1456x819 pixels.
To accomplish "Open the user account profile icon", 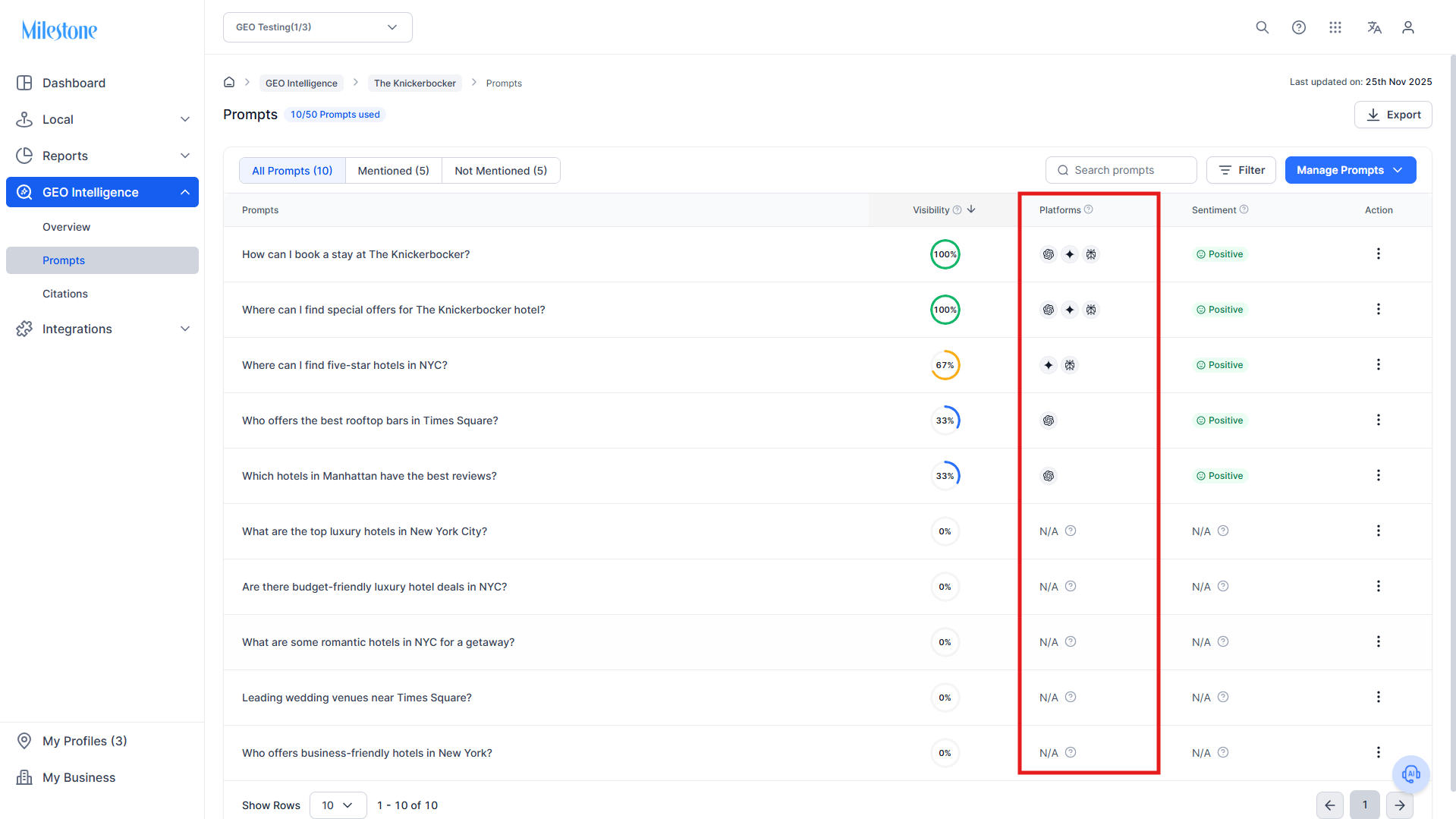I will click(1408, 27).
